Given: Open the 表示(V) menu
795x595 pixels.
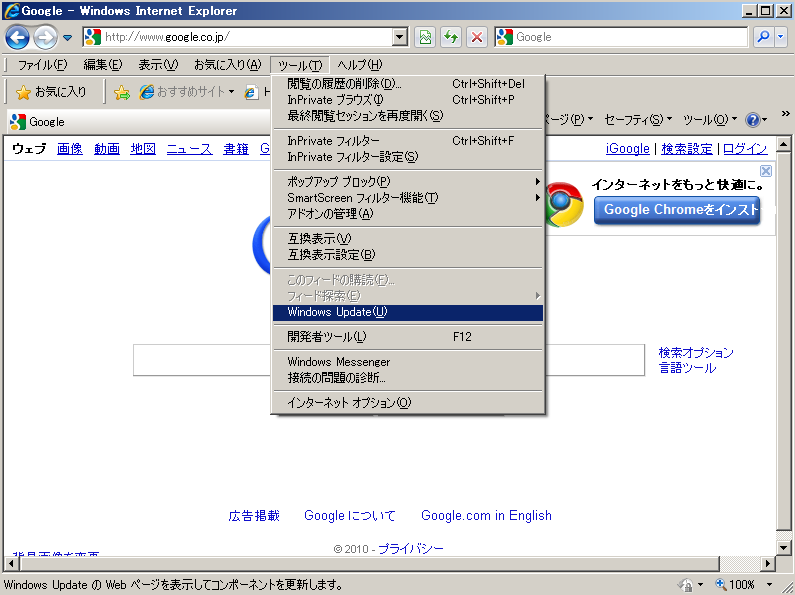Looking at the screenshot, I should pos(158,65).
